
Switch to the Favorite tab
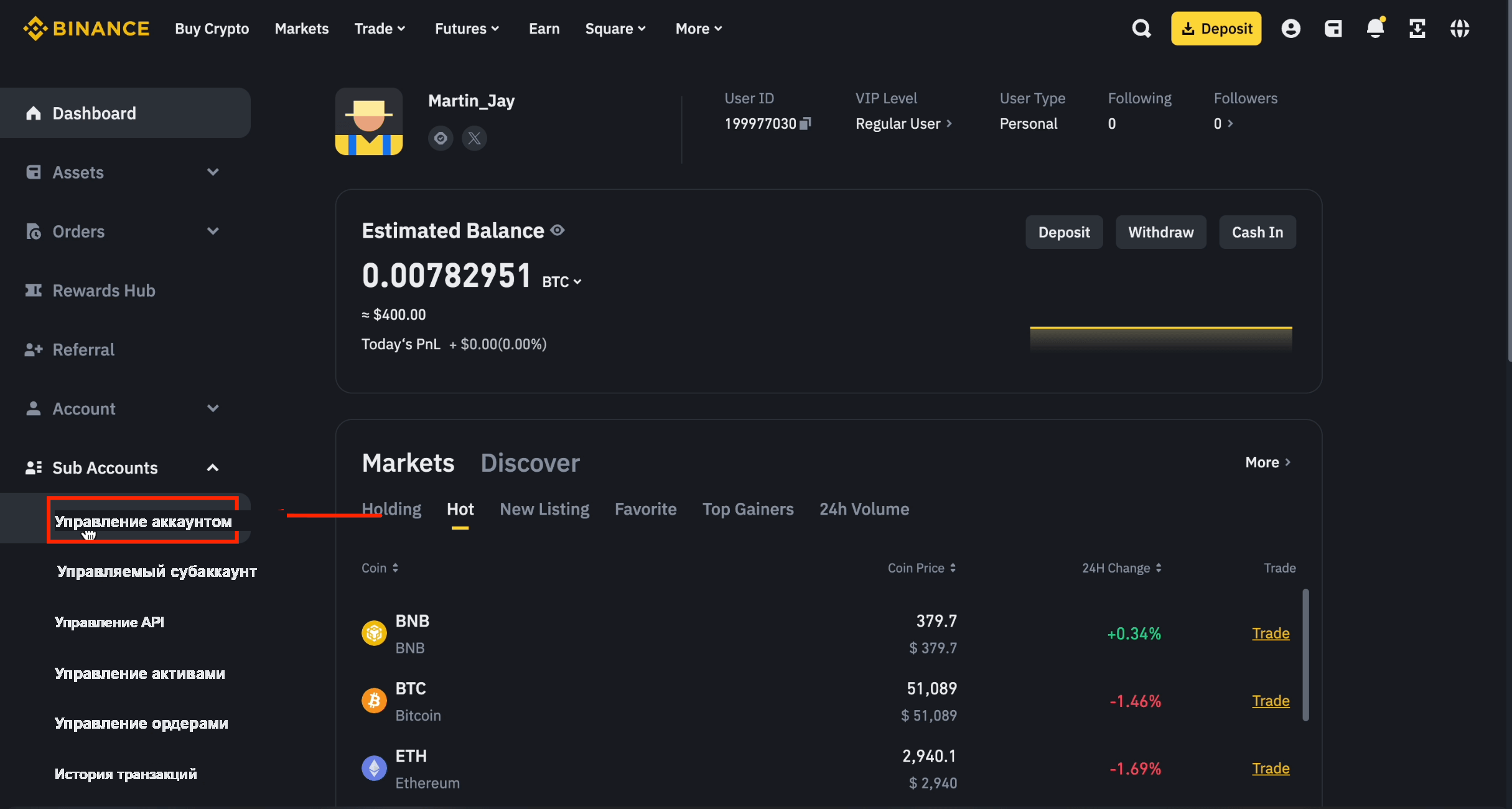(645, 509)
